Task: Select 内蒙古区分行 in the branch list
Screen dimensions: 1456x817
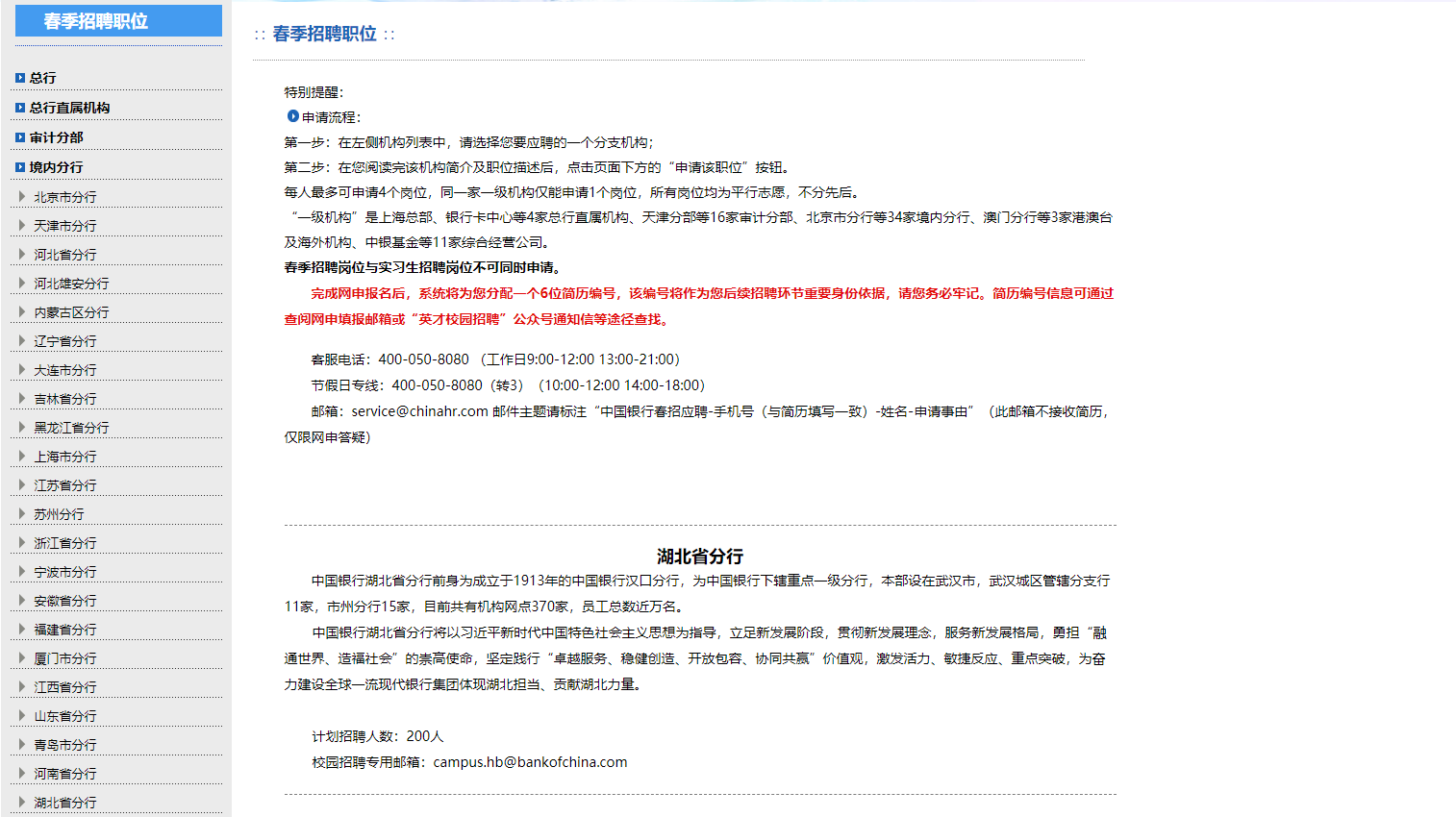Action: (x=72, y=312)
